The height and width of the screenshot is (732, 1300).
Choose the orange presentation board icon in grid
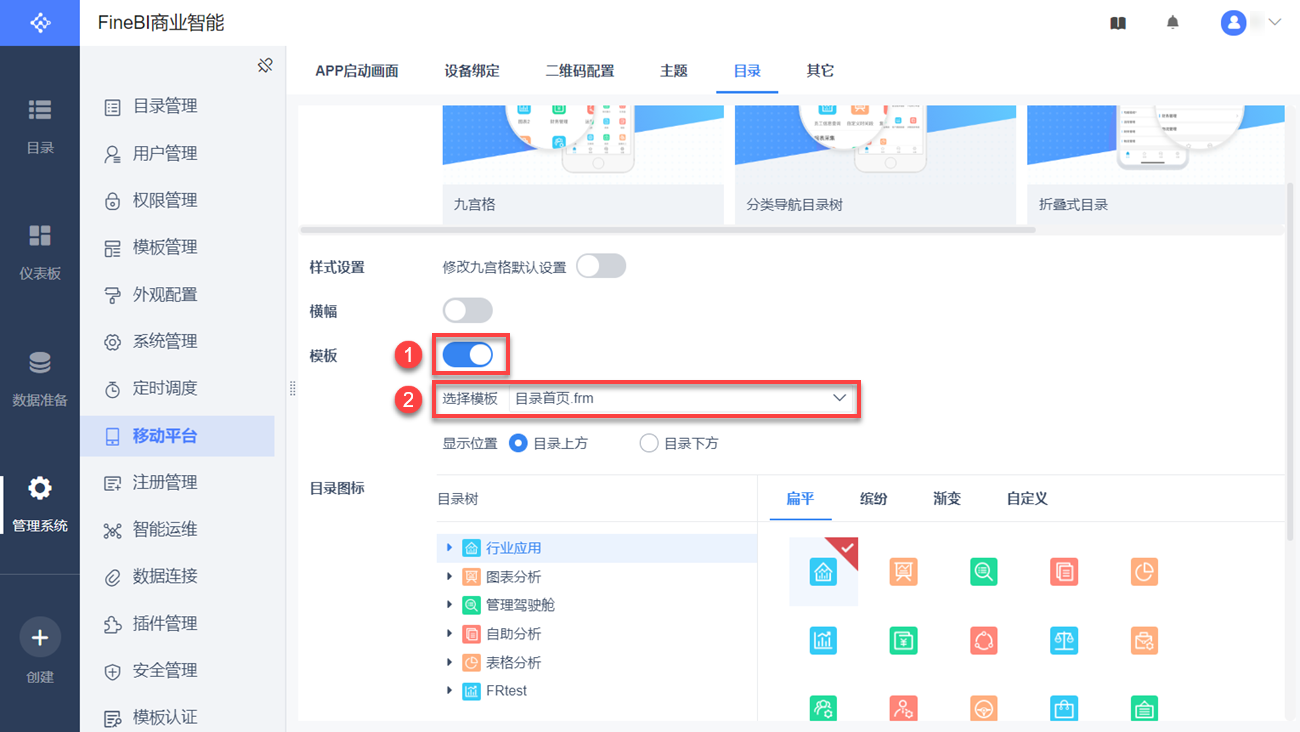903,572
